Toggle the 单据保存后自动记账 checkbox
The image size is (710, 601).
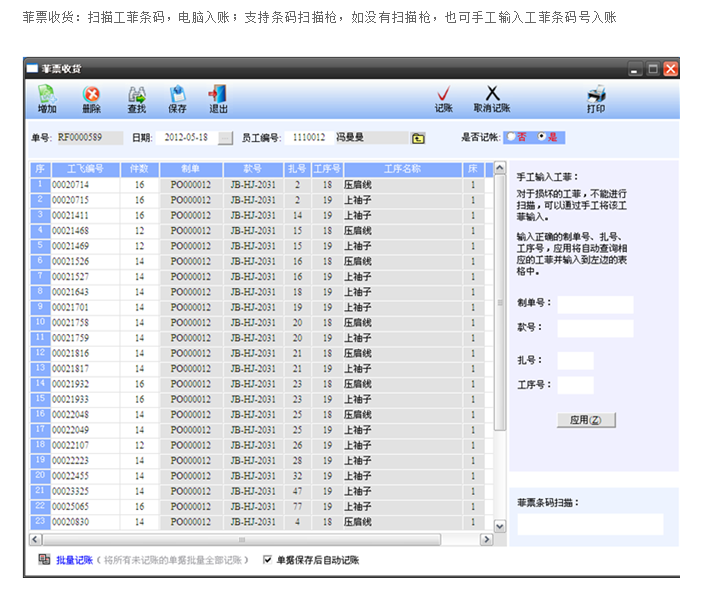pos(267,560)
